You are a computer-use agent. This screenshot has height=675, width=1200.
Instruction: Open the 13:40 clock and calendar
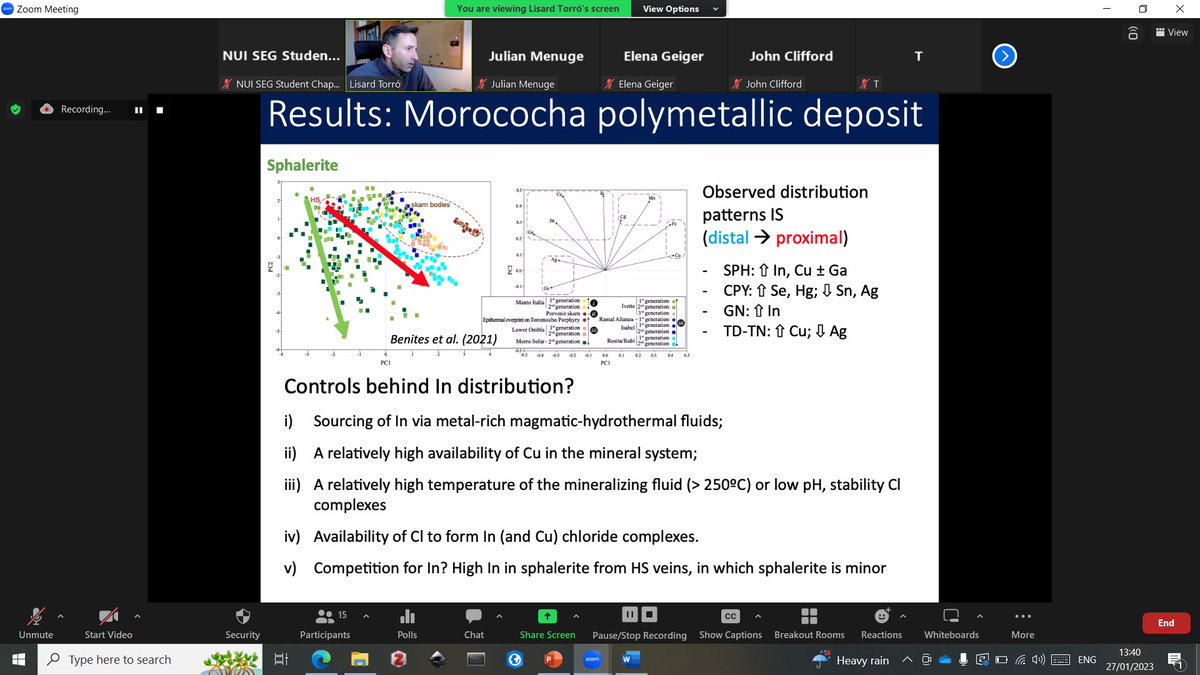pyautogui.click(x=1128, y=660)
